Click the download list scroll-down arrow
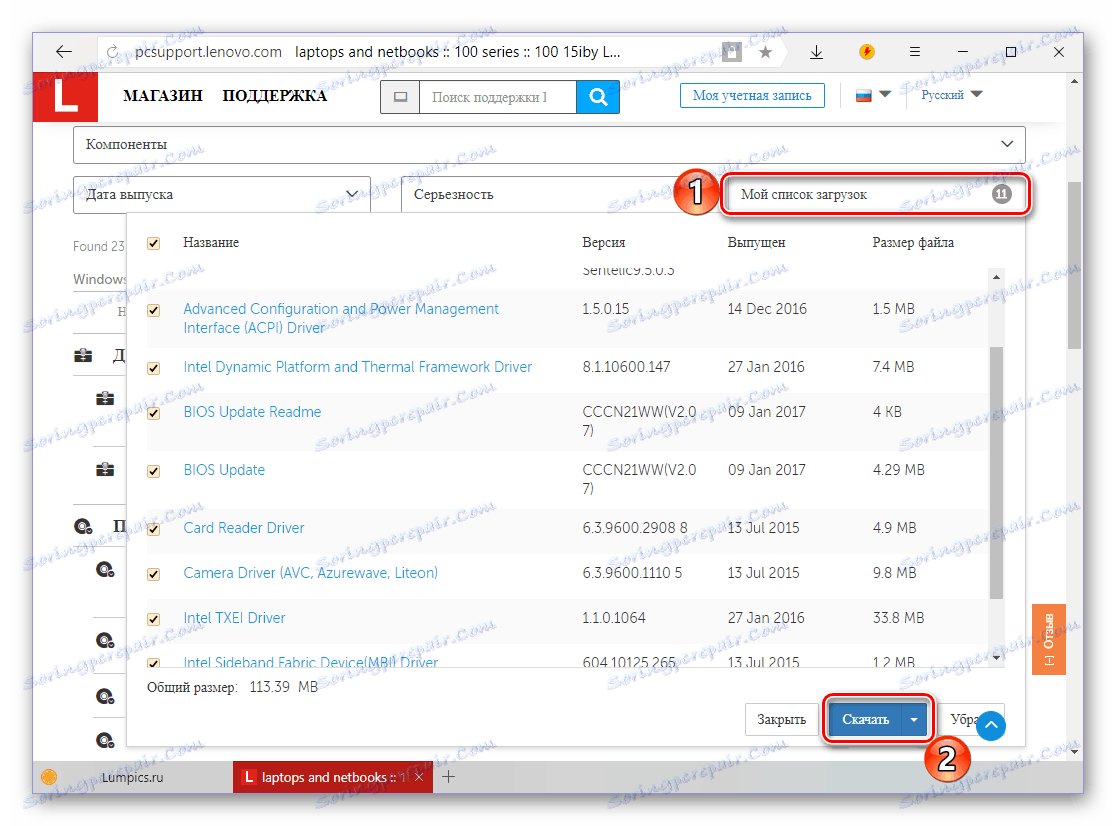The width and height of the screenshot is (1116, 826). point(996,657)
